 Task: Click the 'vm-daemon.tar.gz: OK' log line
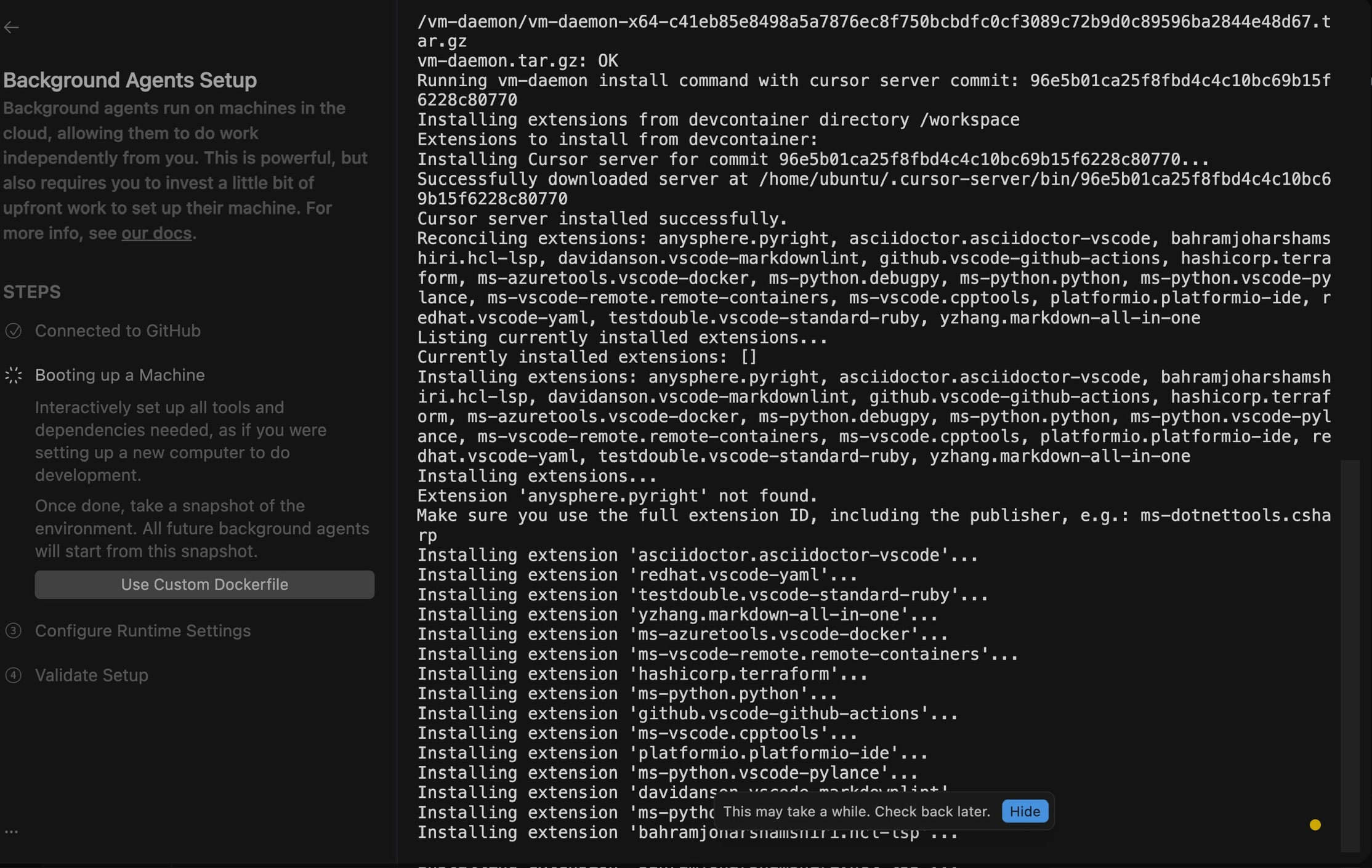[x=518, y=61]
